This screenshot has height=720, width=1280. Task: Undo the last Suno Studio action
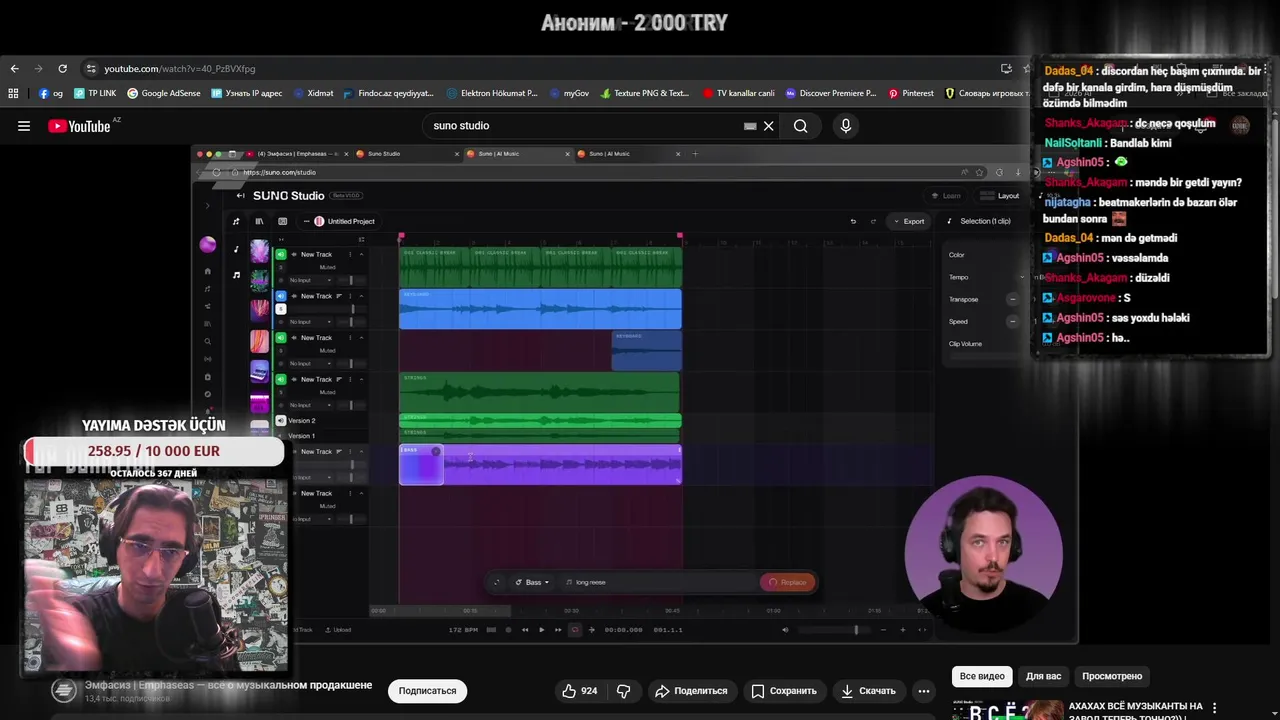click(x=853, y=221)
